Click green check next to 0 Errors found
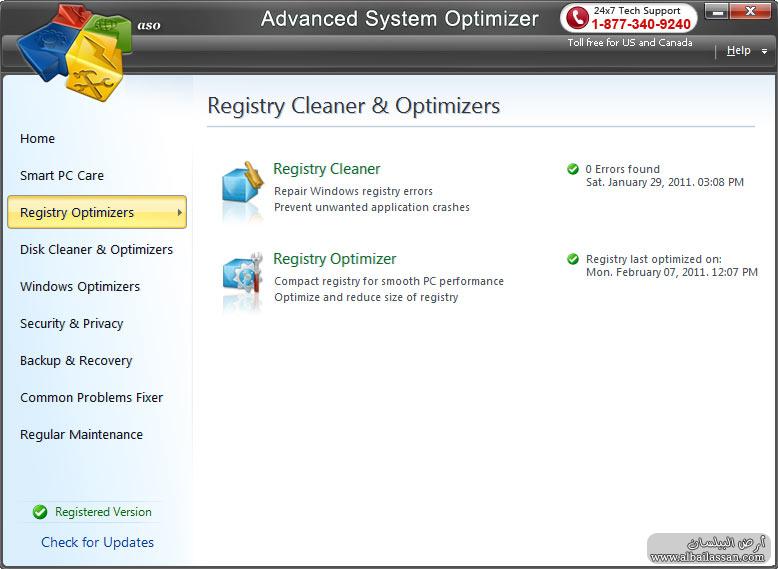 click(x=573, y=169)
